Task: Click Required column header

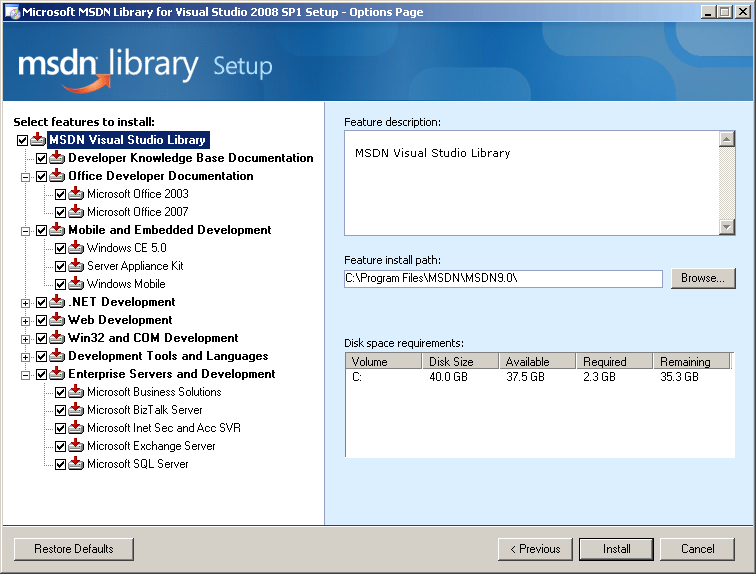Action: coord(614,361)
